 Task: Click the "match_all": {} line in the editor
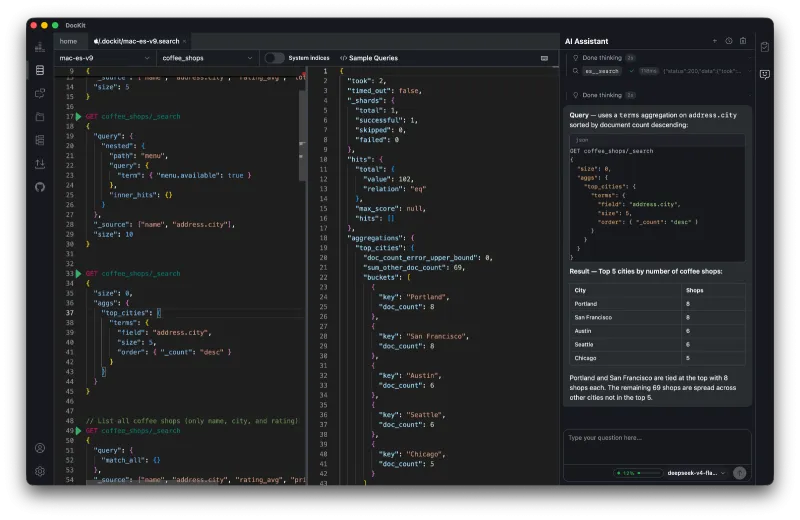click(x=131, y=460)
